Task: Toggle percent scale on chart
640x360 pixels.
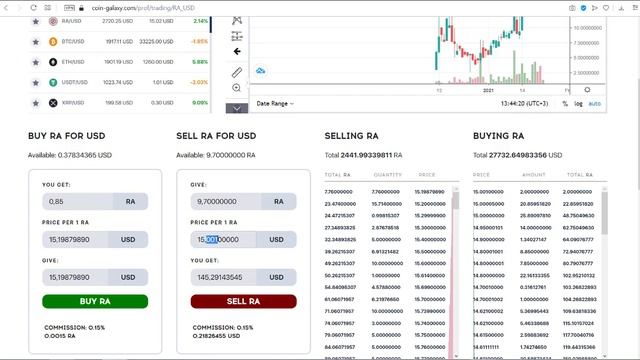Action: pos(565,104)
